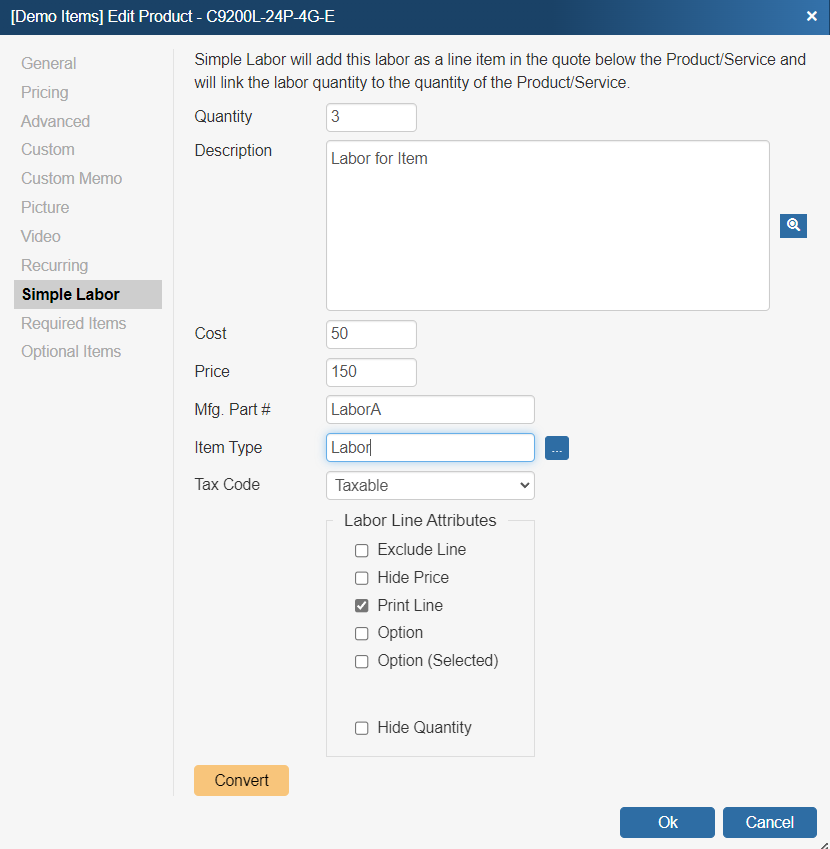Open the Optional Items tab
Image resolution: width=830 pixels, height=849 pixels.
71,352
